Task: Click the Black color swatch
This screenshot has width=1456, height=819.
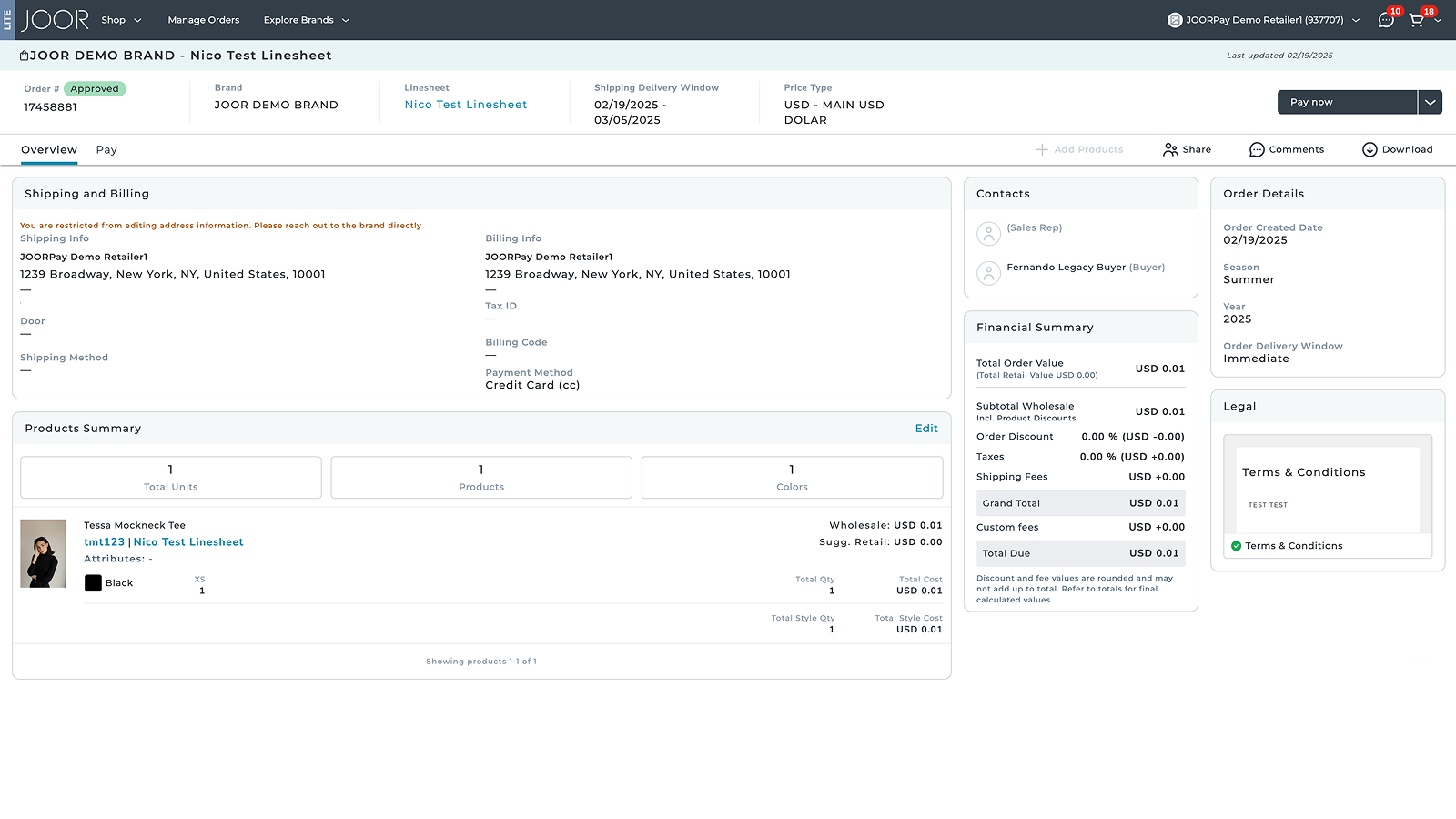Action: tap(93, 583)
